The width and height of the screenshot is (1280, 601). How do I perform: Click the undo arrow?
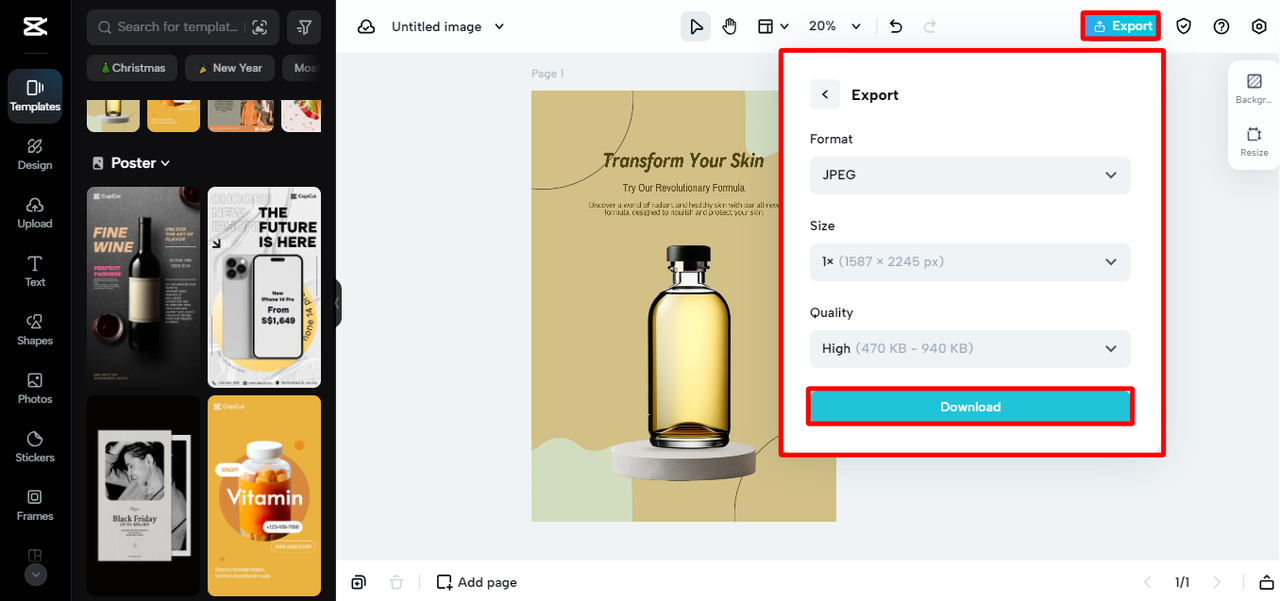pyautogui.click(x=896, y=26)
